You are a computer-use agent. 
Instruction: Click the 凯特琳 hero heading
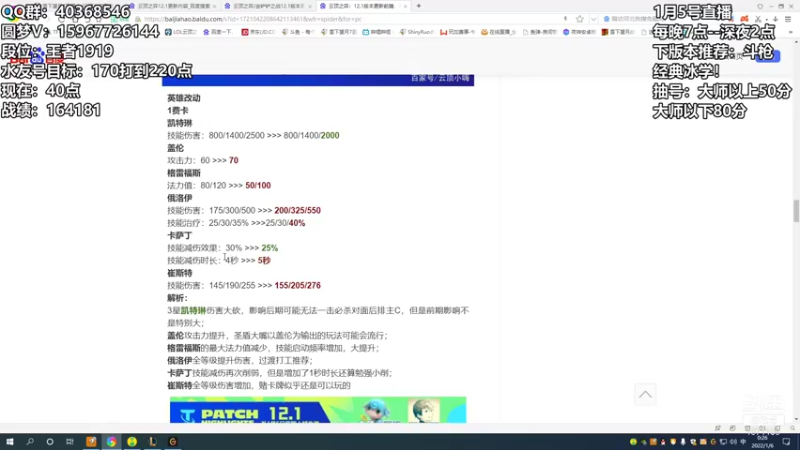pyautogui.click(x=180, y=123)
